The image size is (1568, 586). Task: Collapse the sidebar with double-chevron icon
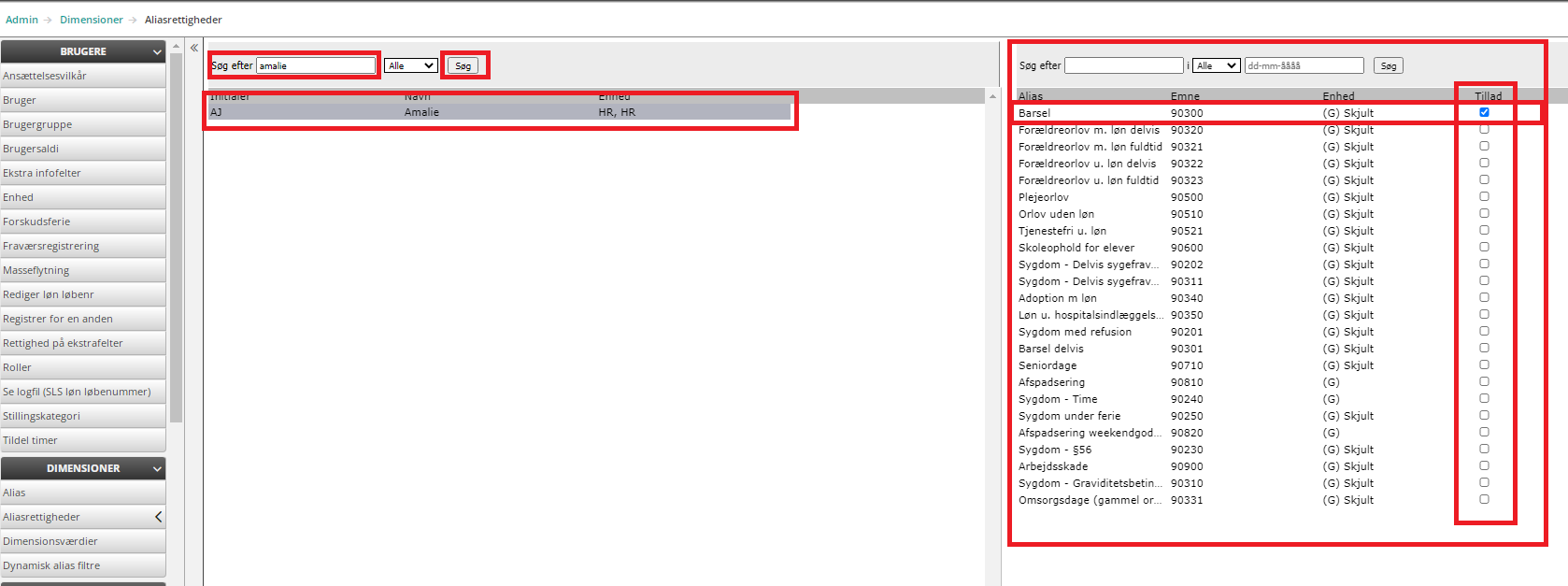click(x=194, y=48)
